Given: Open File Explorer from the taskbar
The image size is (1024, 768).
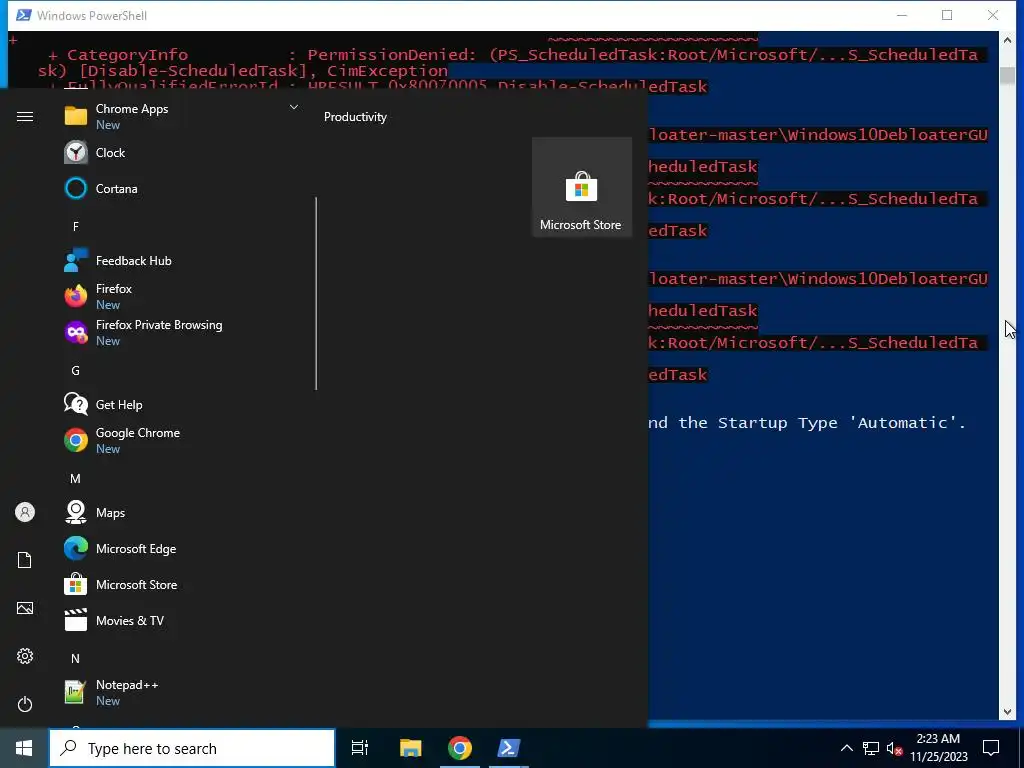Looking at the screenshot, I should (411, 748).
